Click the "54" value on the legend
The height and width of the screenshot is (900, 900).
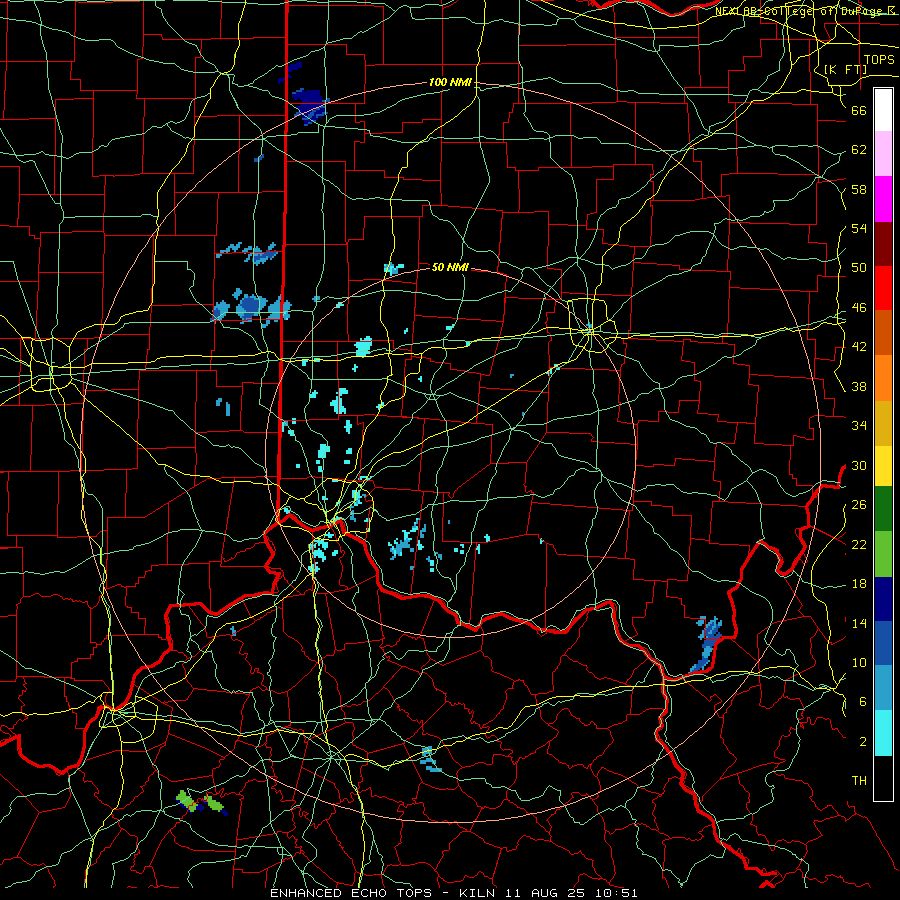pyautogui.click(x=859, y=229)
